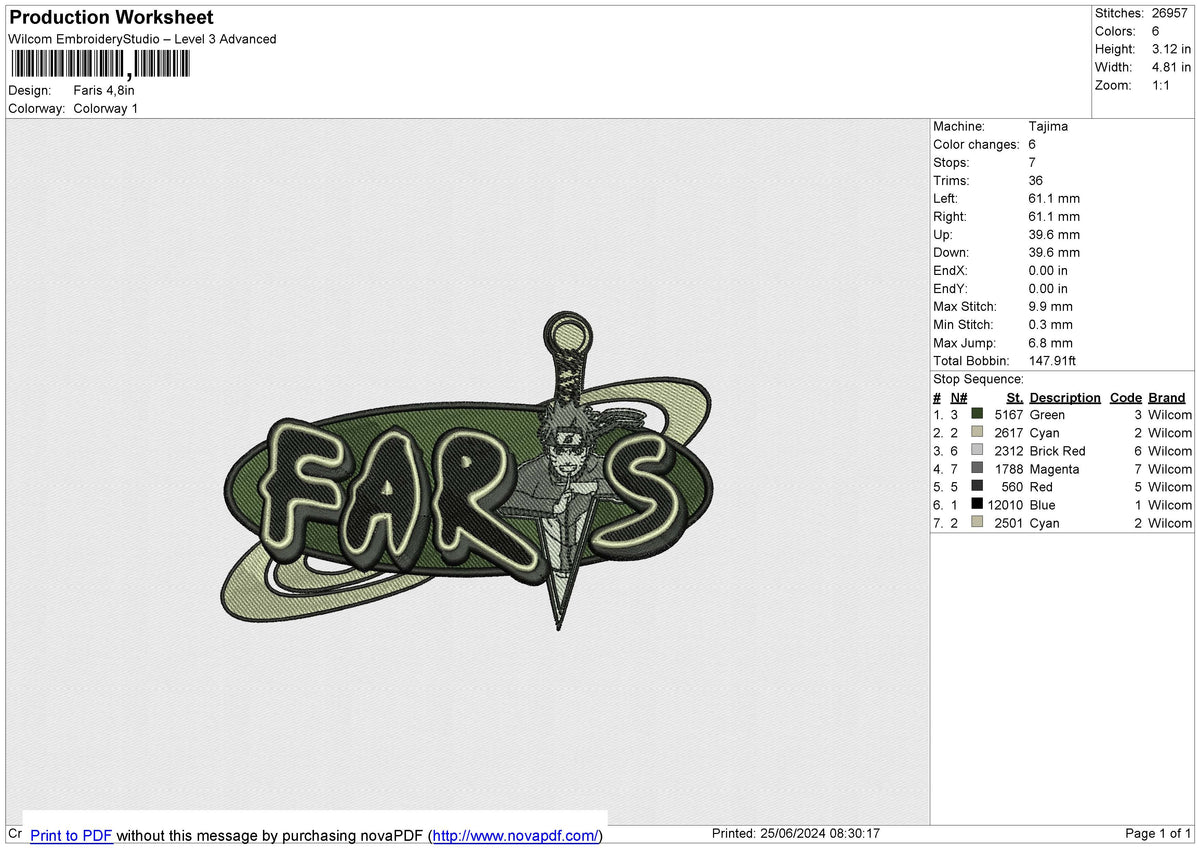The image size is (1200, 848).
Task: Select the Max Stitch value 9.9 mm
Action: coord(1050,306)
